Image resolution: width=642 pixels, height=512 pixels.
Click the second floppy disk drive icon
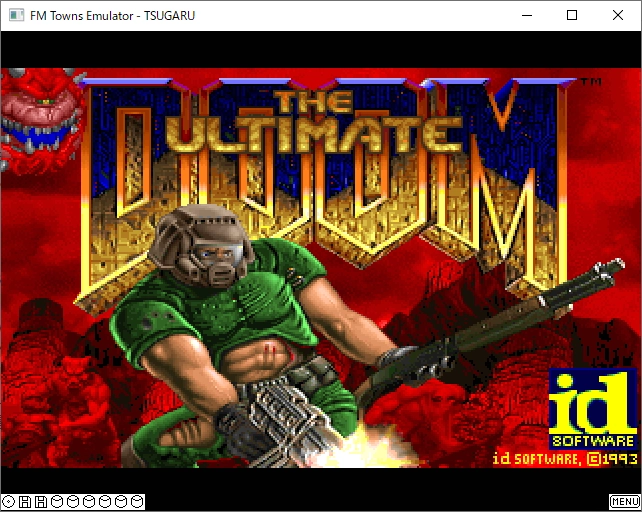(x=40, y=501)
